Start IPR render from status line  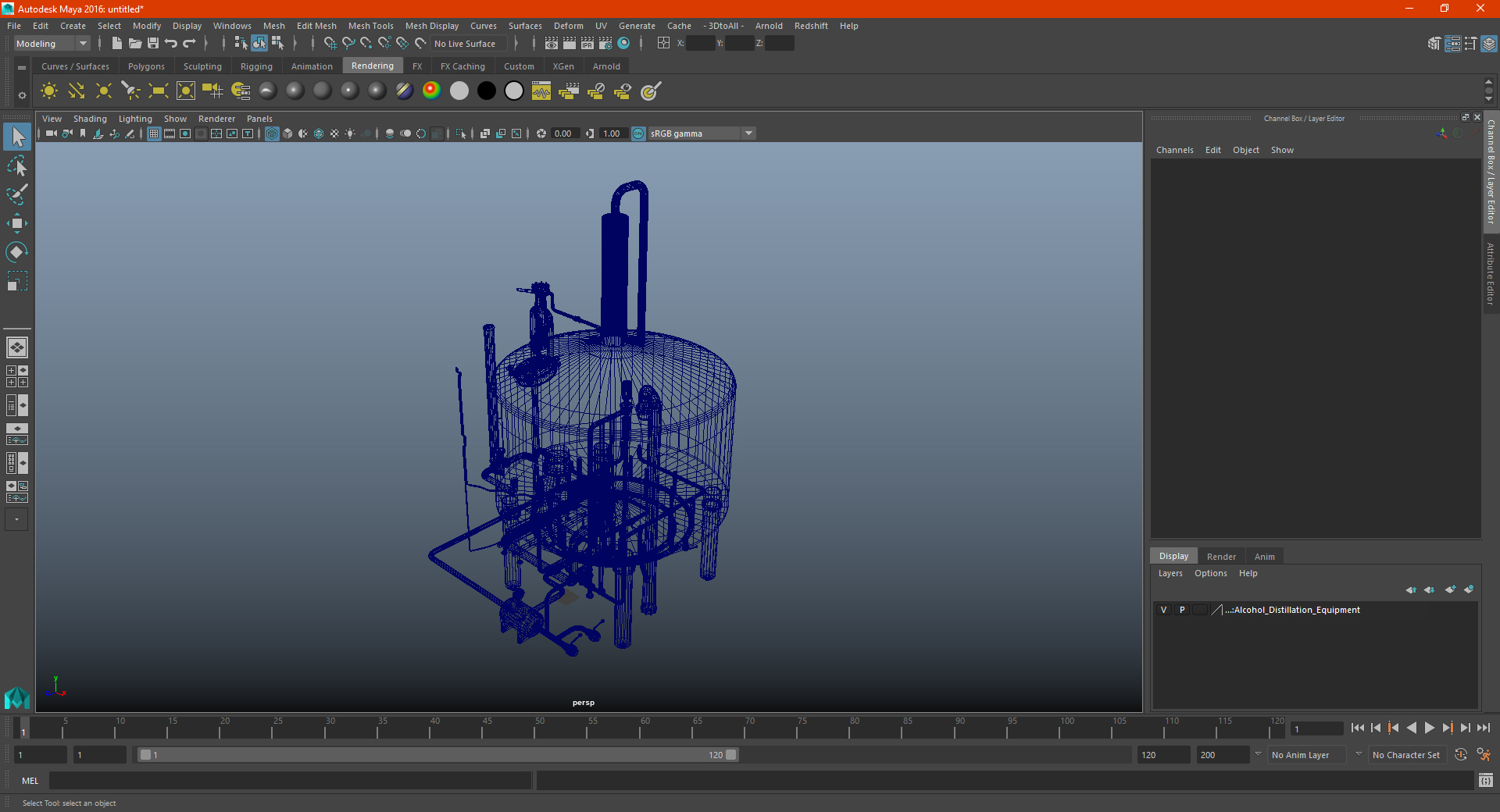(587, 44)
